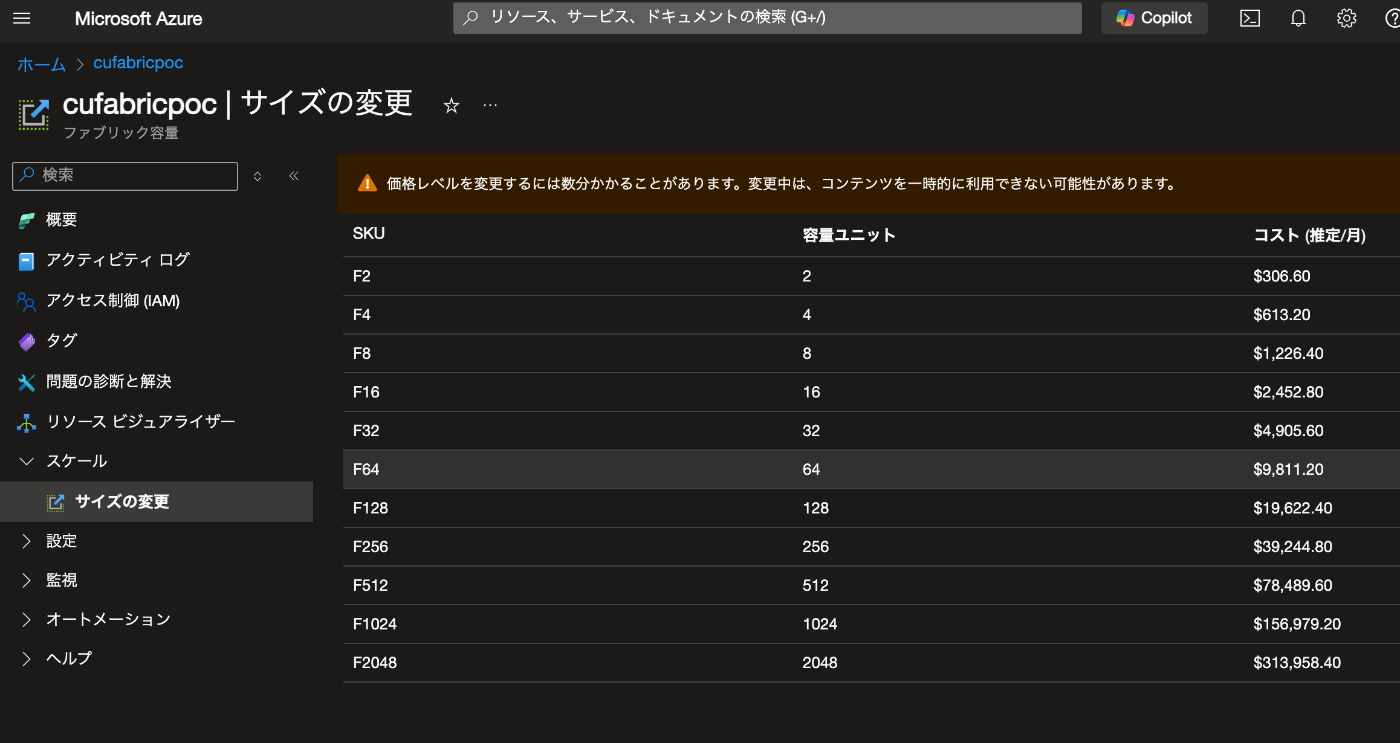Click the $306.60 cost cell
Viewport: 1400px width, 743px height.
pyautogui.click(x=1281, y=276)
